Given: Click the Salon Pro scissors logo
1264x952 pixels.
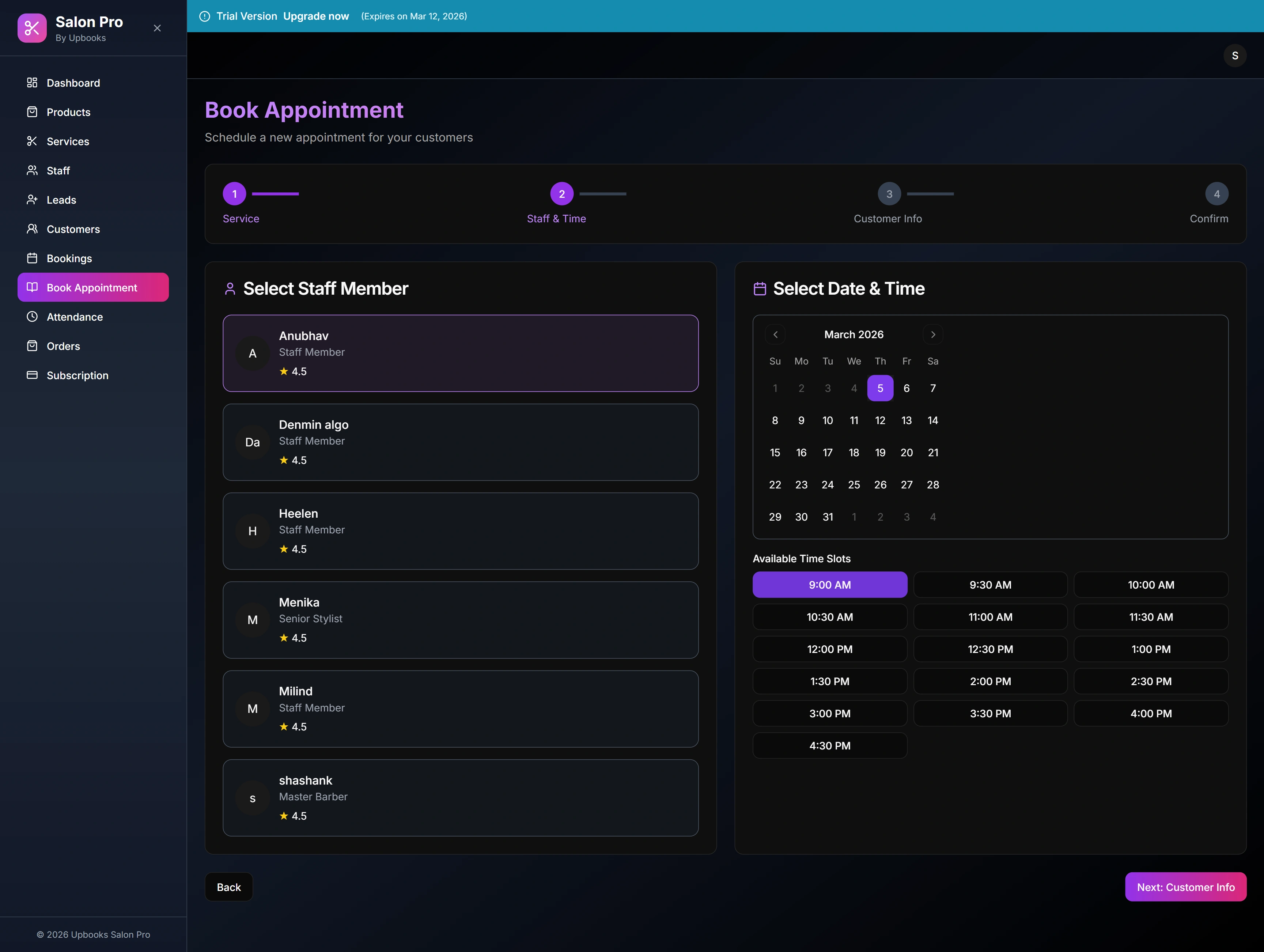Looking at the screenshot, I should point(32,27).
